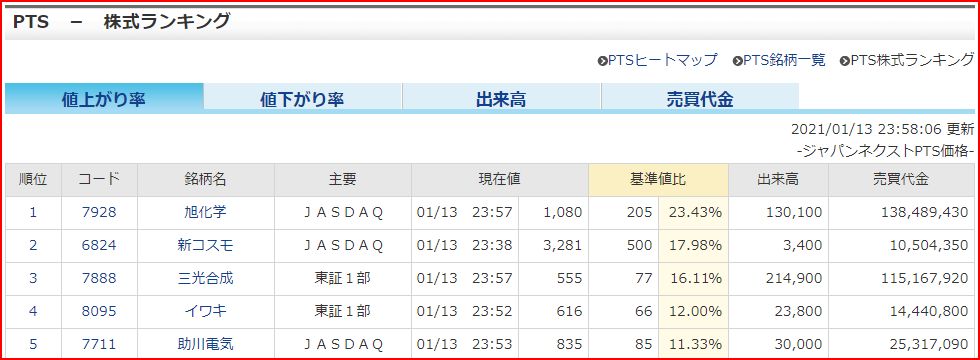This screenshot has width=980, height=360.
Task: Open the PTSヒートマップ link
Action: 658,60
